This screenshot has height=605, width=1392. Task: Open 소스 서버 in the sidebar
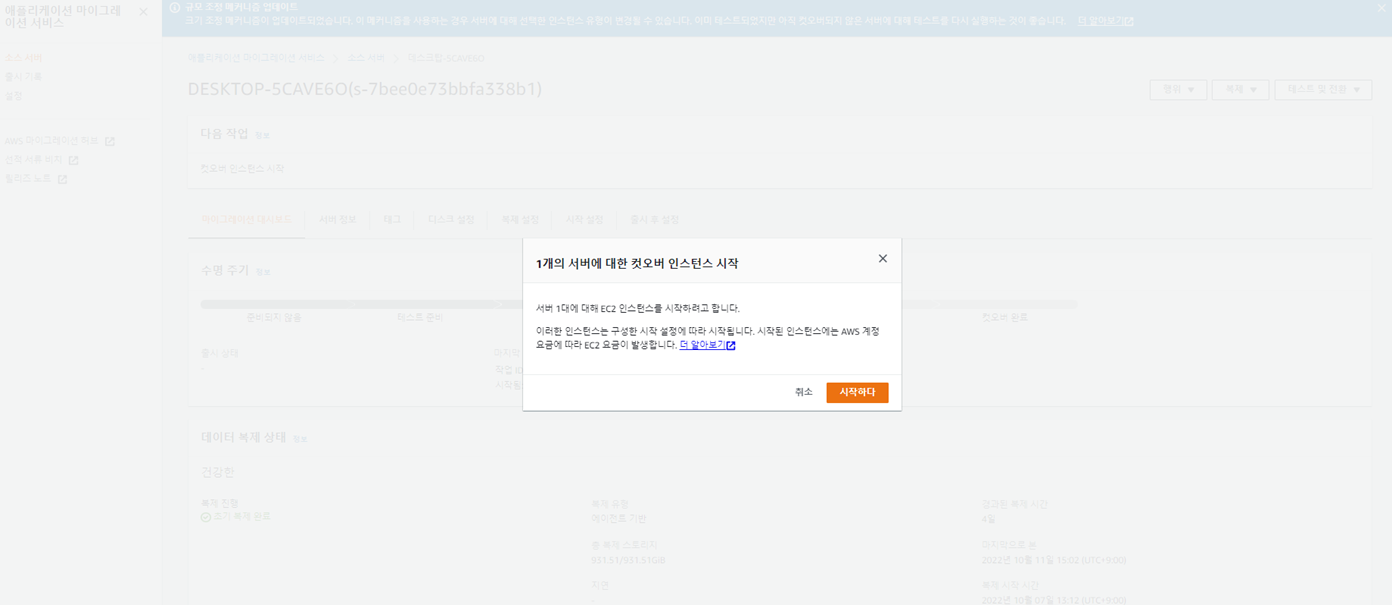coord(23,58)
